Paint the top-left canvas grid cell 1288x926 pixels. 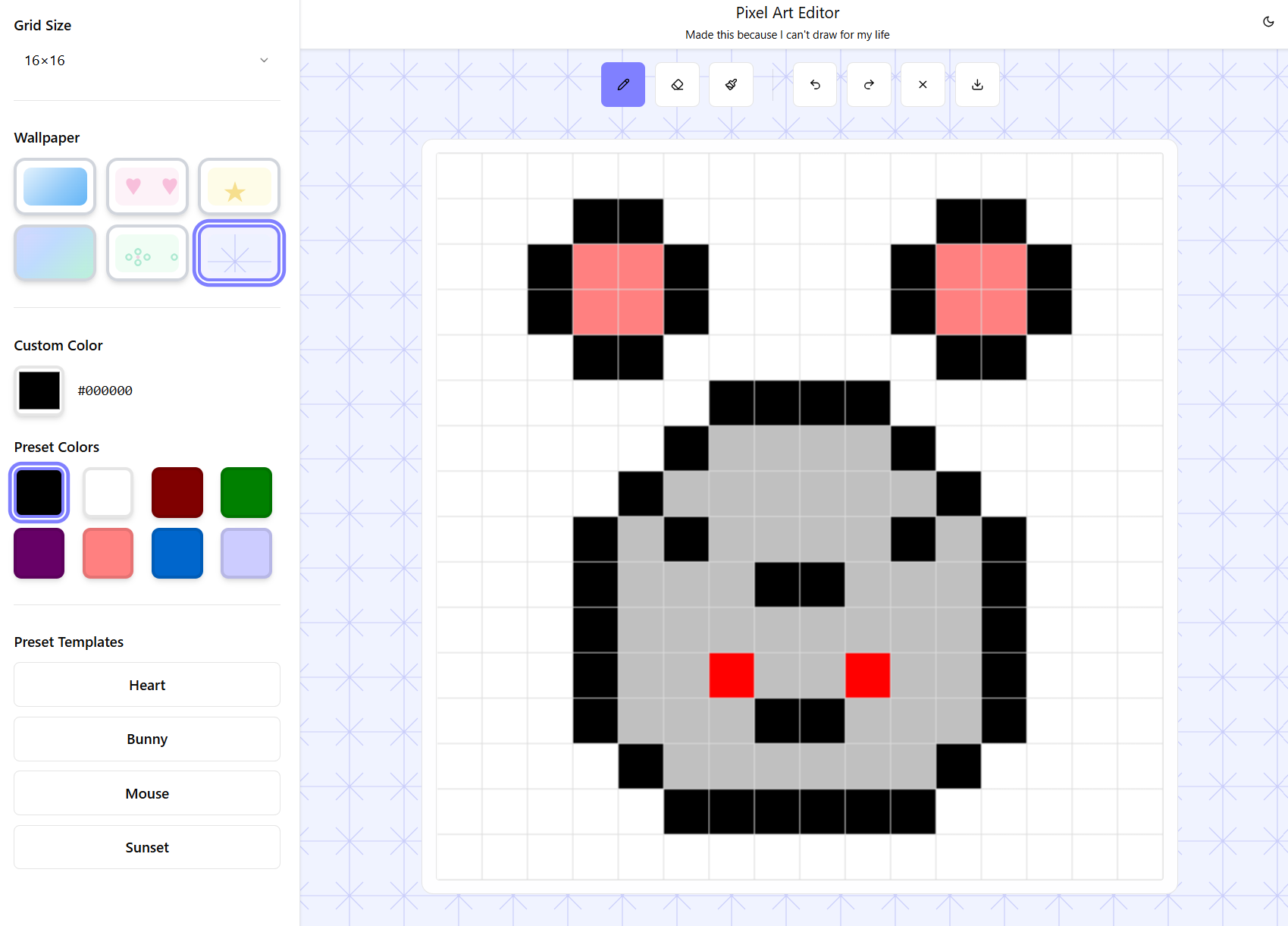(x=459, y=176)
